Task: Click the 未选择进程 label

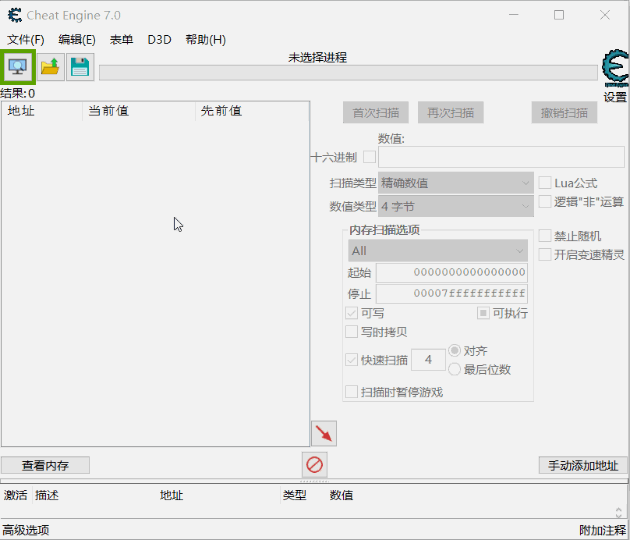Action: (317, 58)
